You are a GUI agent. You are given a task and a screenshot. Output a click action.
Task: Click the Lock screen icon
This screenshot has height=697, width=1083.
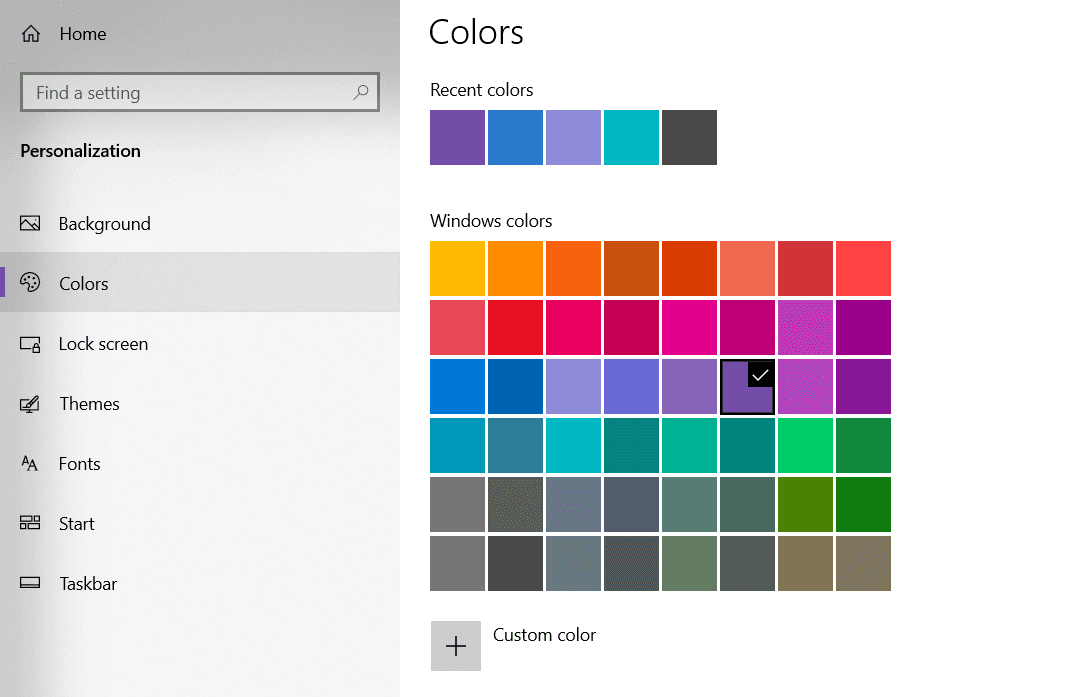pos(30,344)
